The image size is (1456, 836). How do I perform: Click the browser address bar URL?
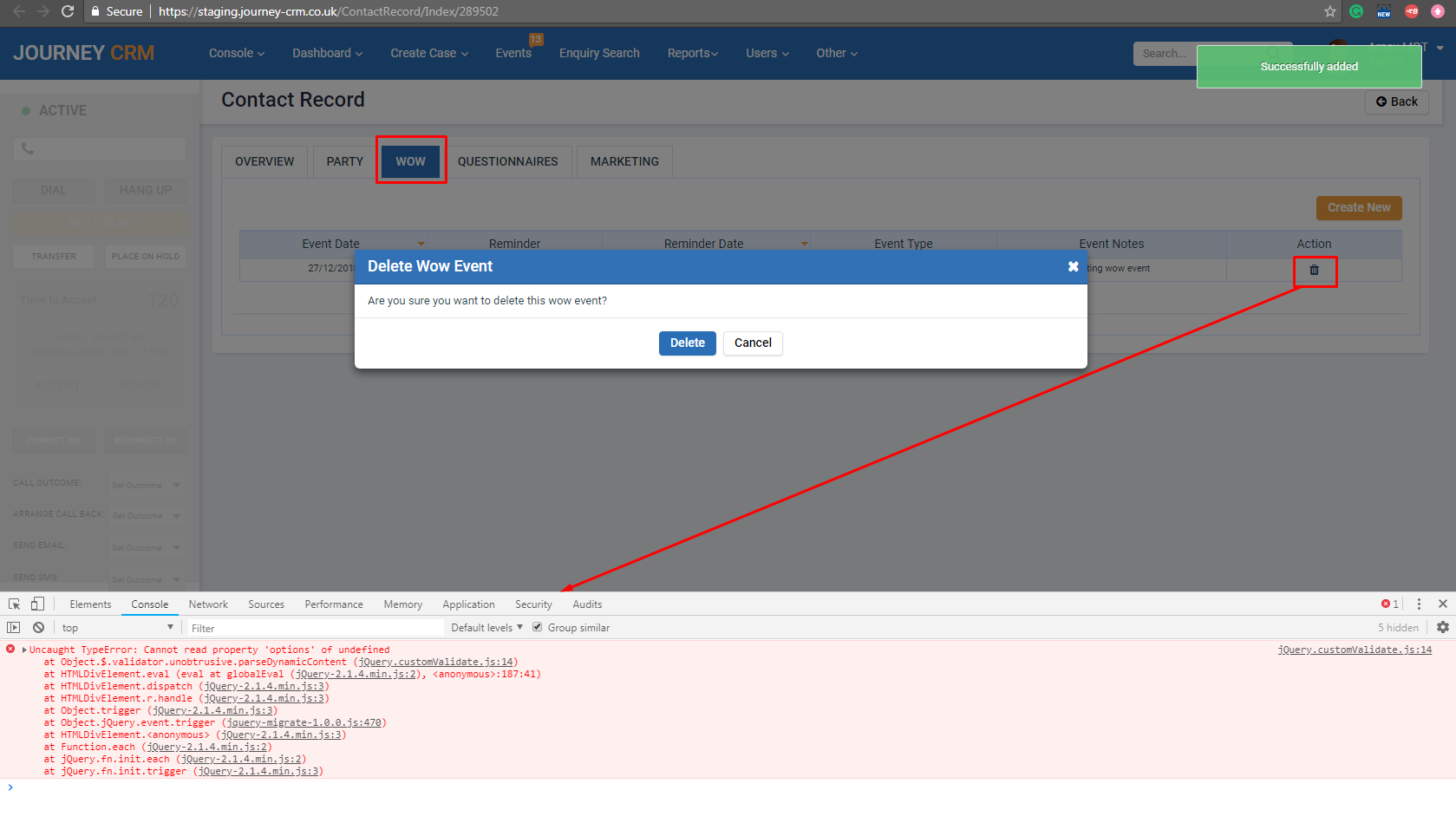pos(329,11)
